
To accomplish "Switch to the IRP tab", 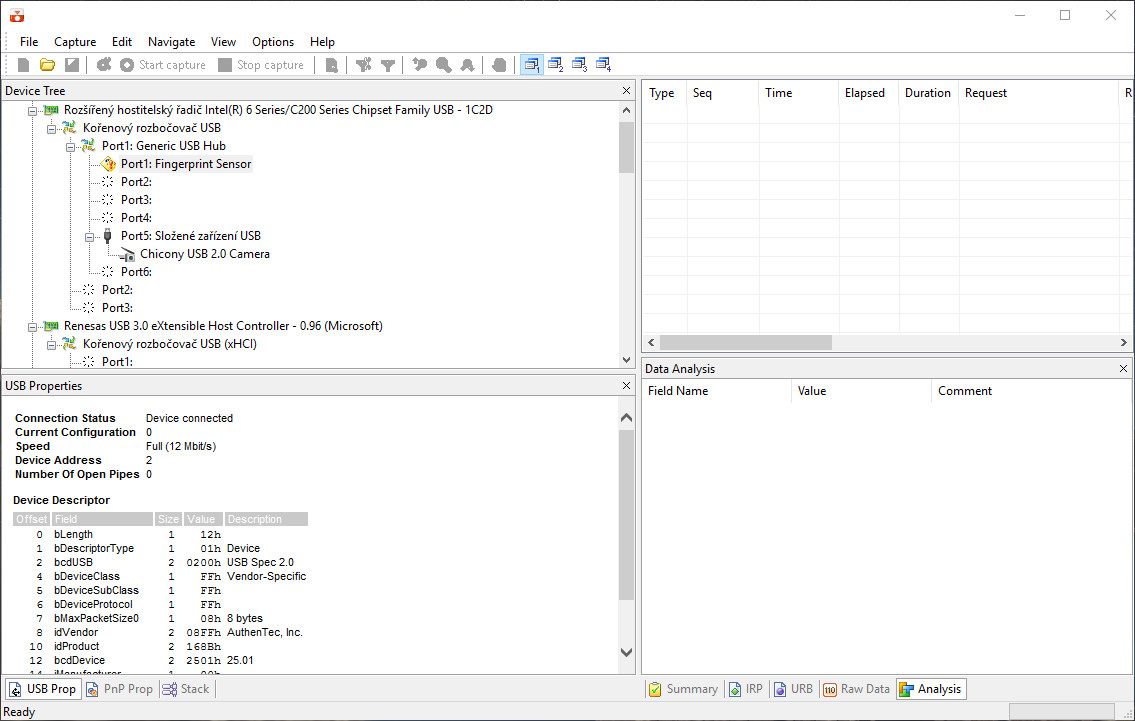I will (x=746, y=689).
